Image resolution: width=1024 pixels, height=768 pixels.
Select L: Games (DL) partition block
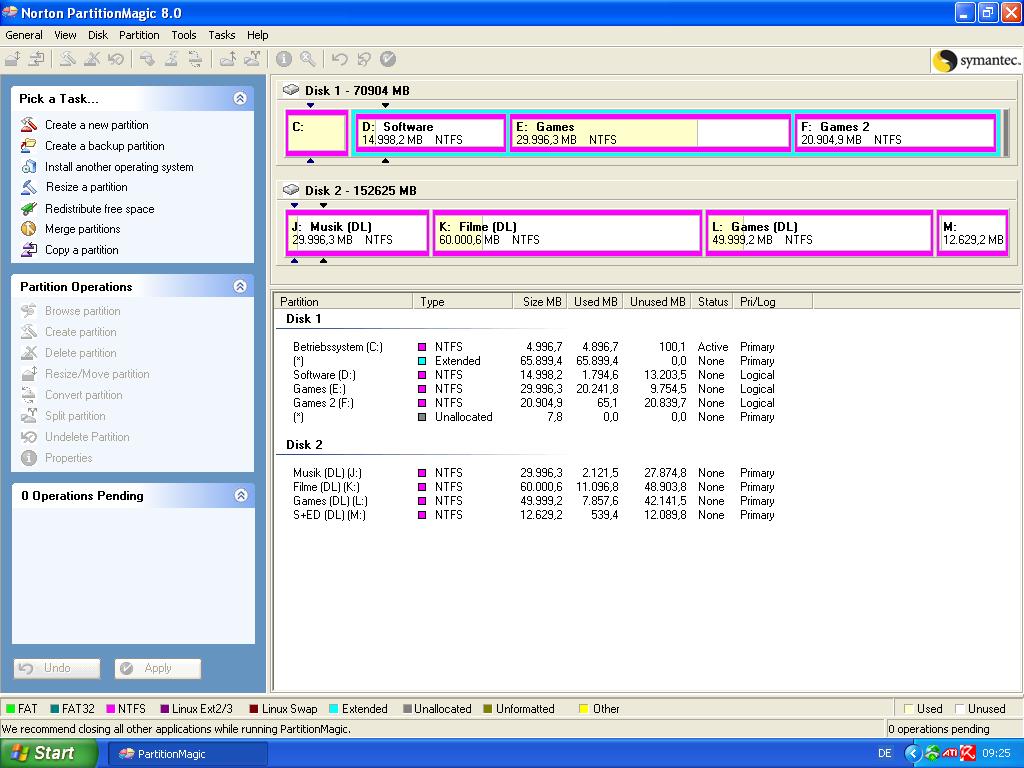tap(820, 233)
